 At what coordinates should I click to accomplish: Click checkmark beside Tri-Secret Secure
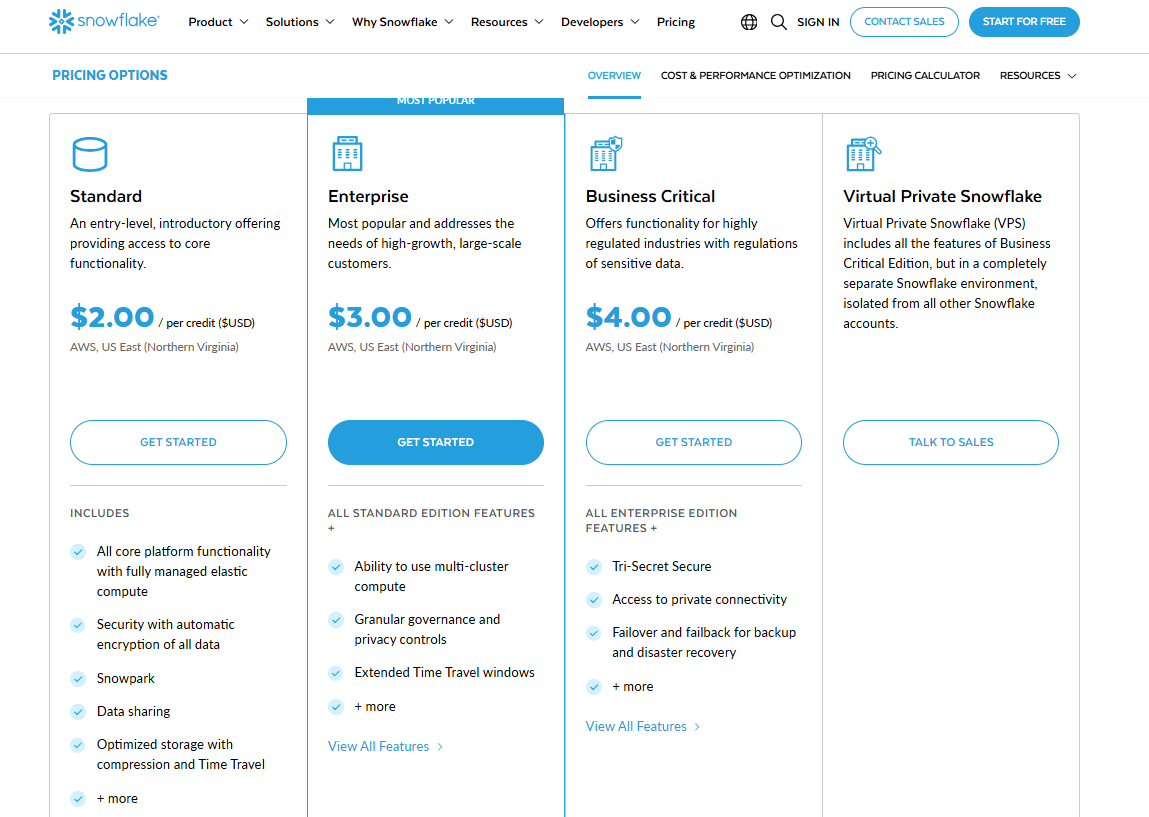click(x=594, y=566)
